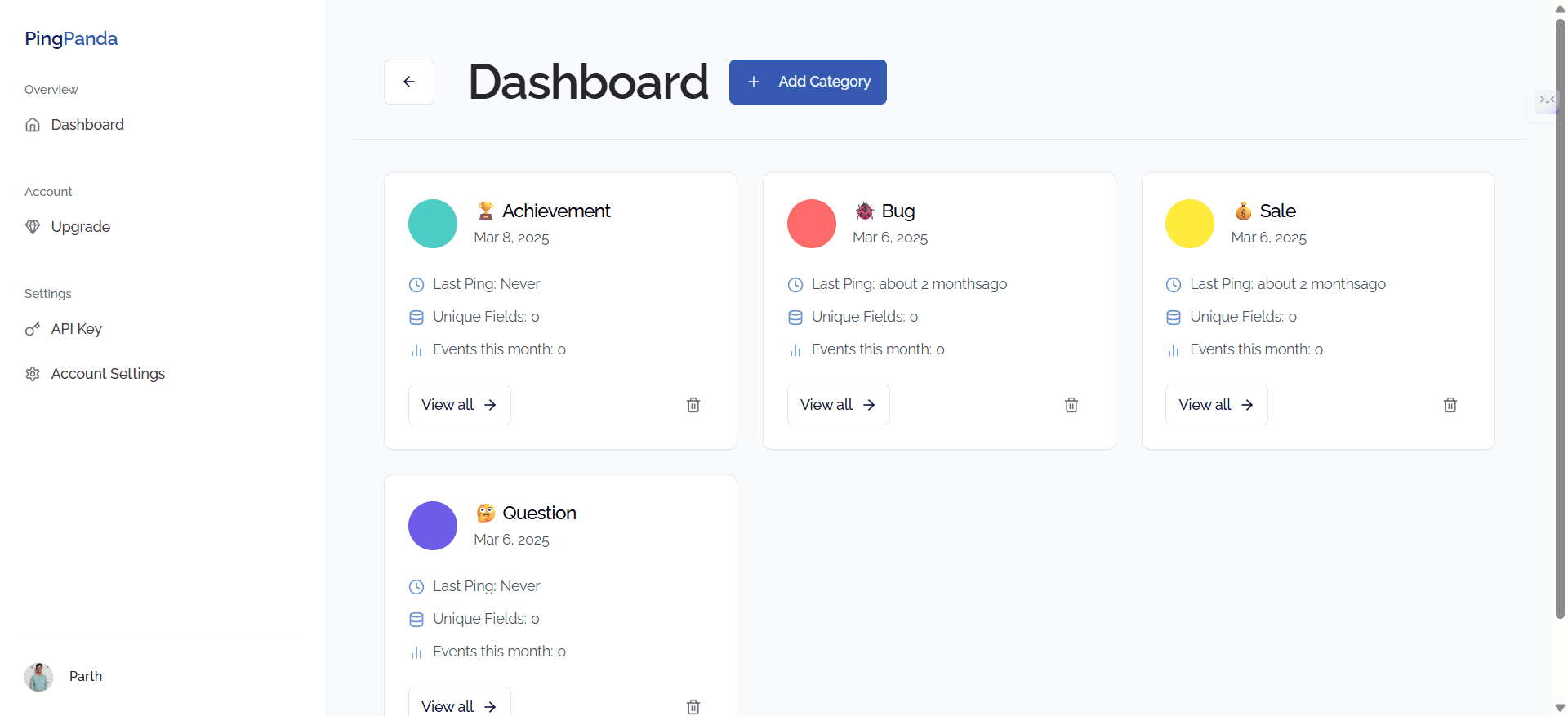This screenshot has width=1568, height=716.
Task: Click the user avatar for Parth
Action: tap(38, 677)
